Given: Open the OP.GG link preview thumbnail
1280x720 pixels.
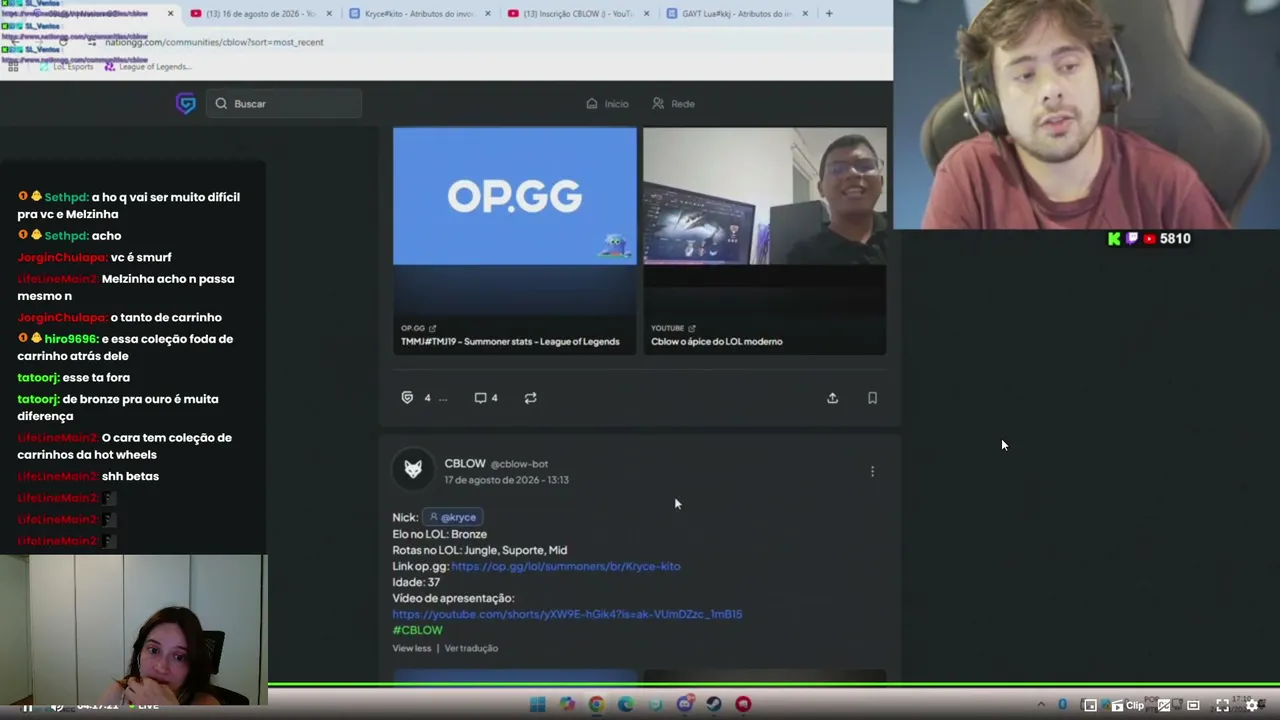Looking at the screenshot, I should click(x=514, y=196).
